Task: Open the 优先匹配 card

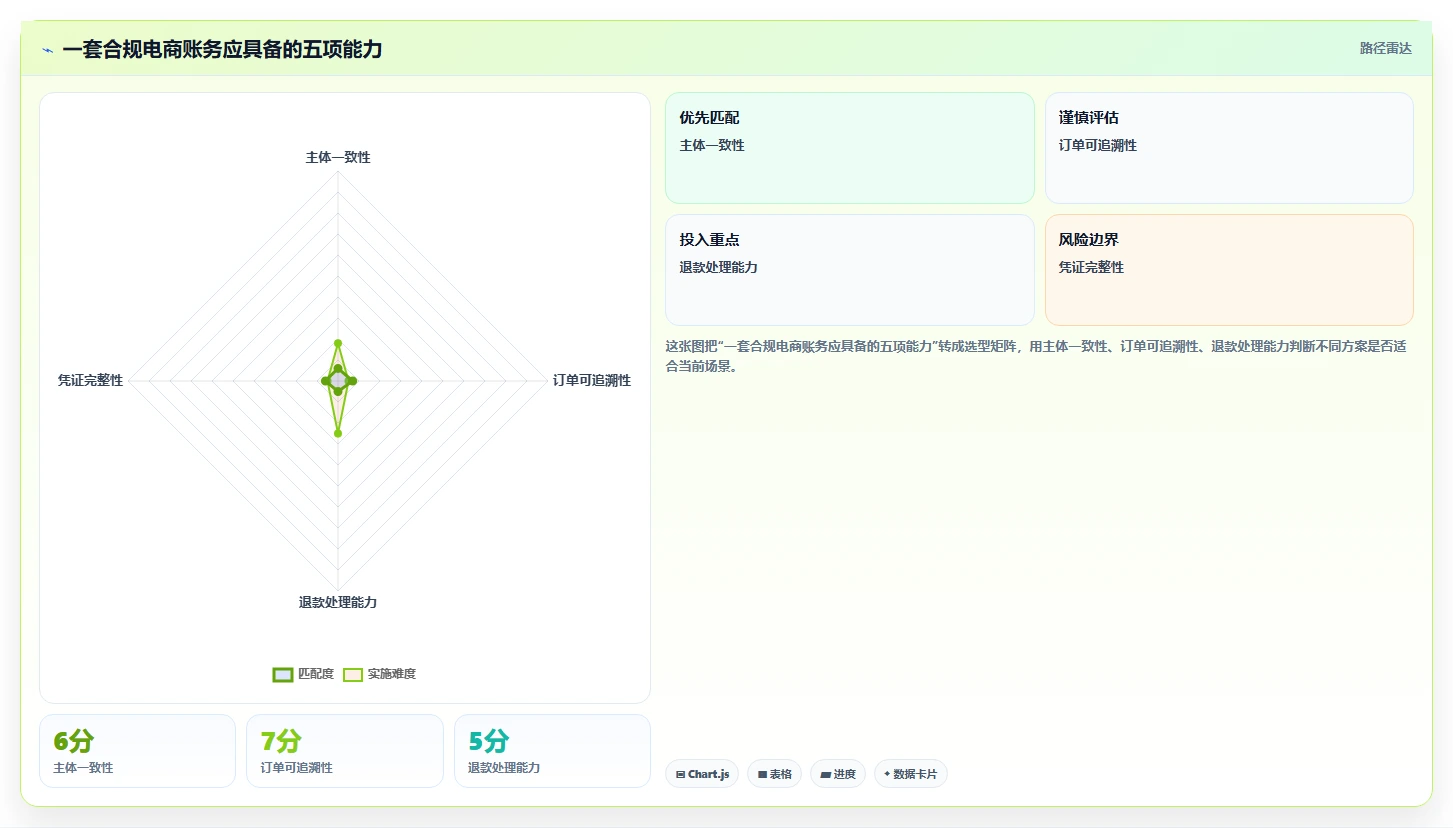Action: 849,148
